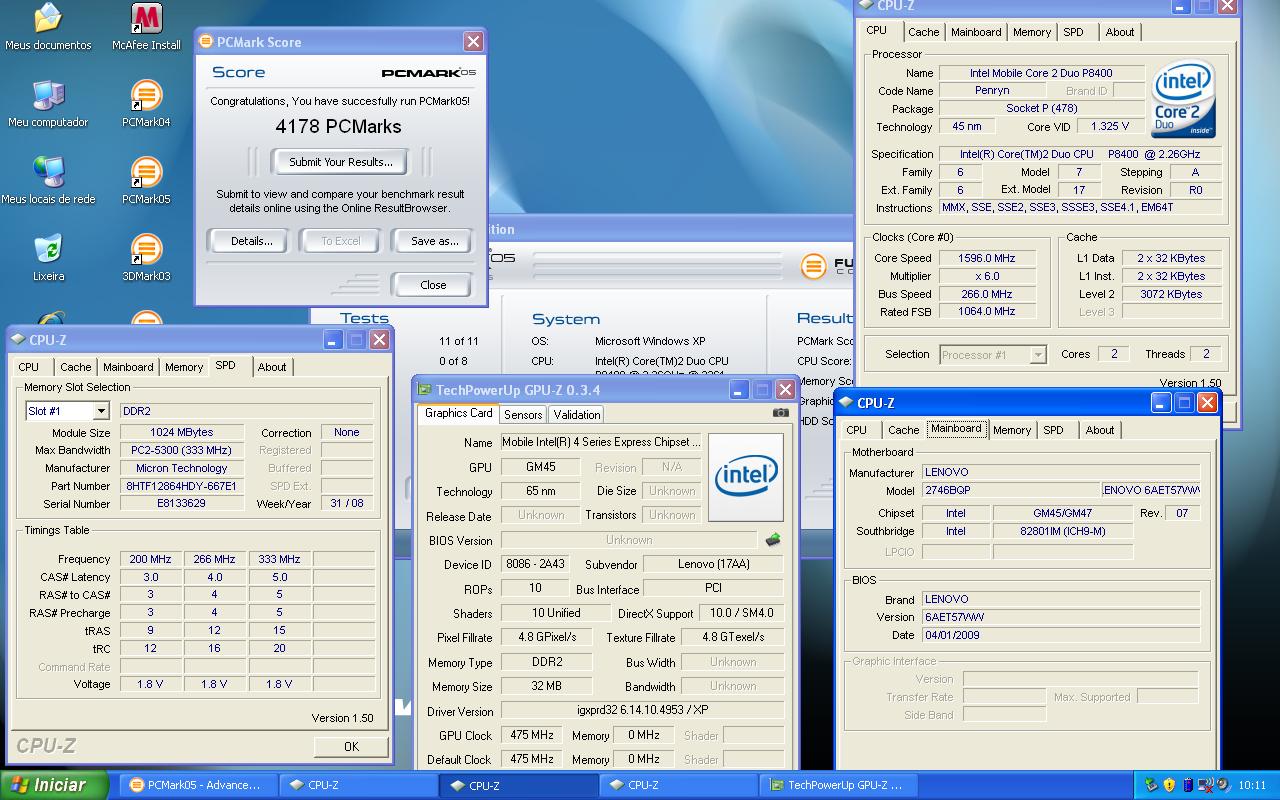Click Intel Core 2 Duo logo in CPU-Z
This screenshot has height=800, width=1280.
[1183, 100]
